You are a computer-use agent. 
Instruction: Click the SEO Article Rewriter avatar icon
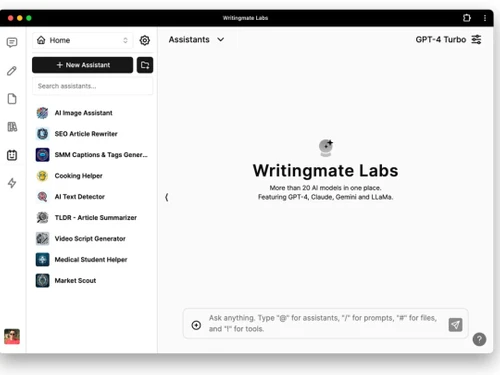[42, 134]
